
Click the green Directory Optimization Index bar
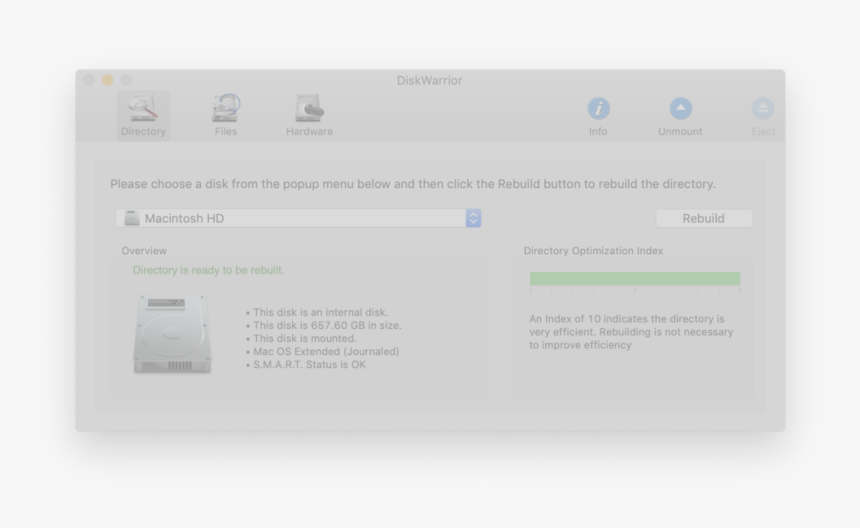click(635, 279)
